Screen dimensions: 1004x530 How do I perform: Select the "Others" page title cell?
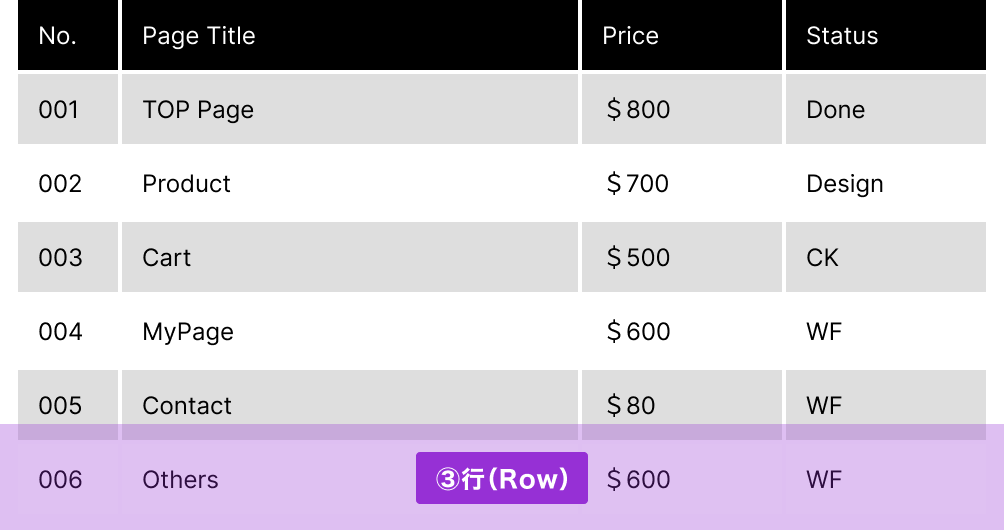(181, 480)
